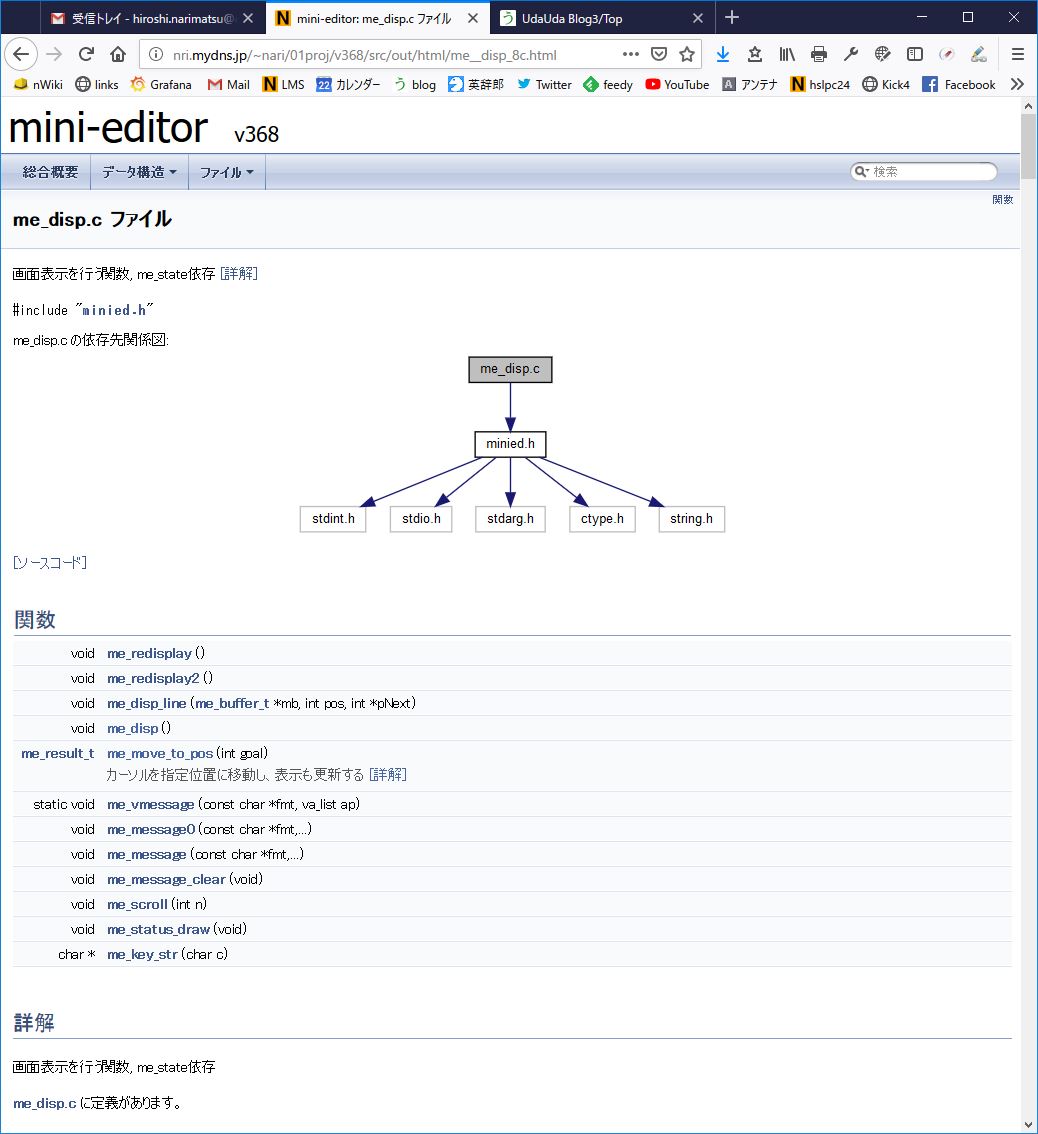Open the page actions three-dot menu
The height and width of the screenshot is (1134, 1038).
630,54
